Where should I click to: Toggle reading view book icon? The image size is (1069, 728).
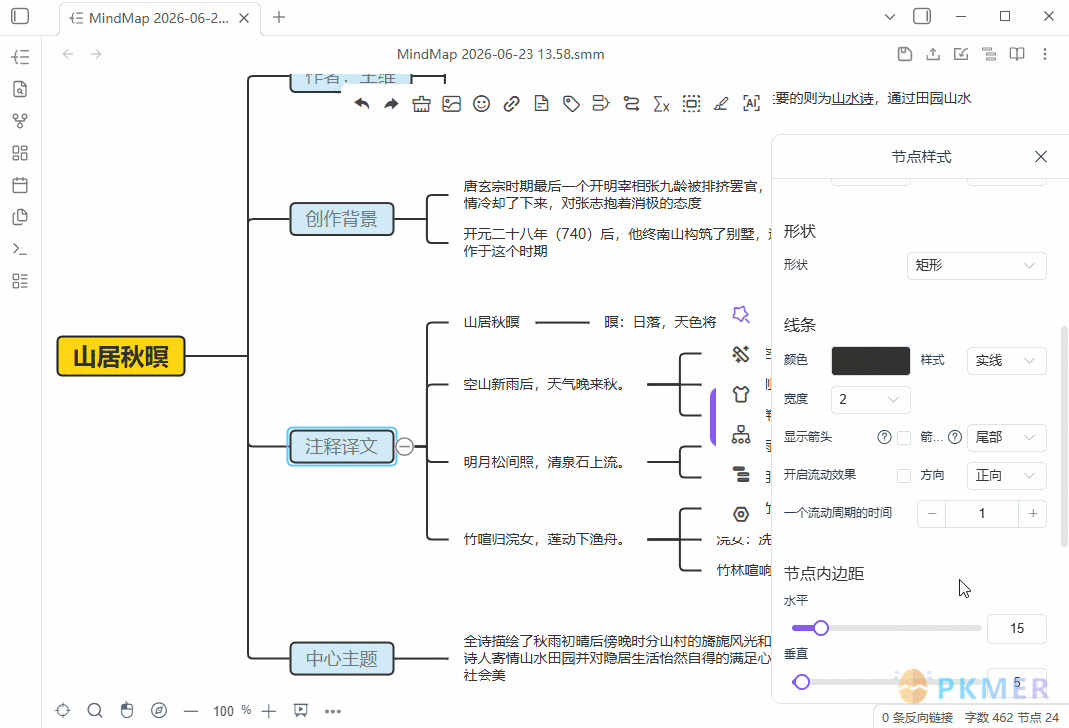1017,54
